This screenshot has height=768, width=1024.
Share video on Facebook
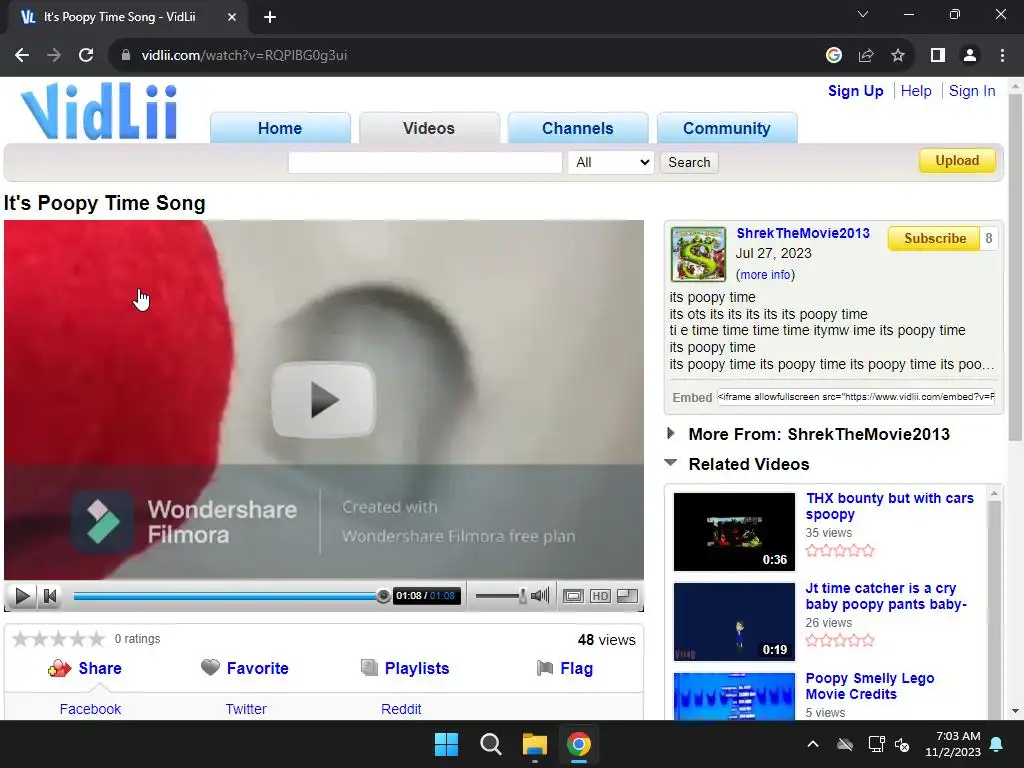click(90, 709)
